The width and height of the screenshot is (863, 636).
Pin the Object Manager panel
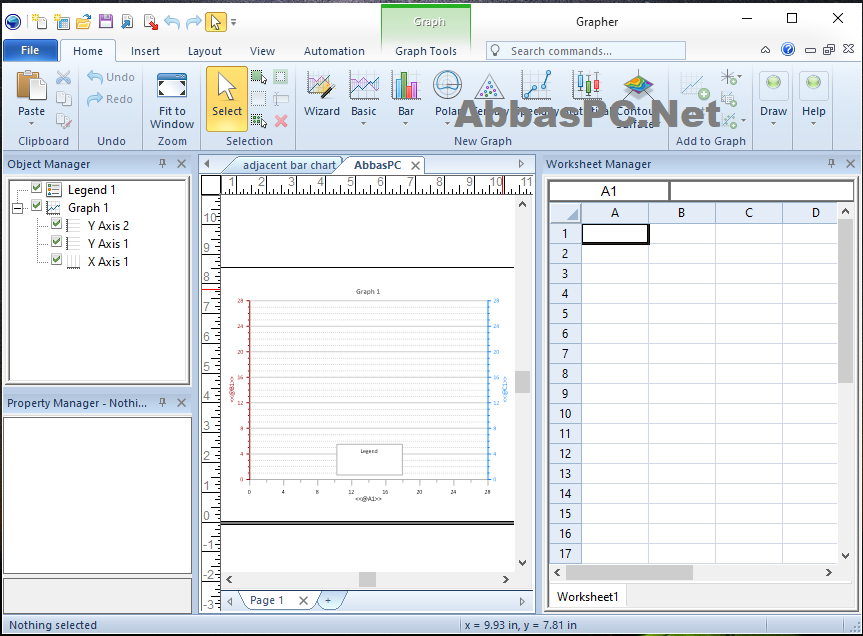click(162, 163)
